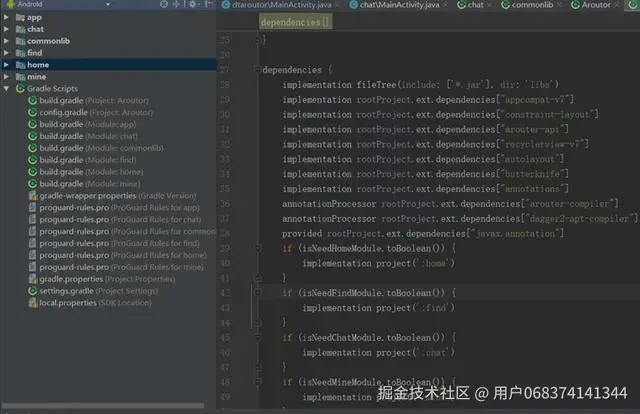Click the "arouter-compiler" annotationProcessor line

click(450, 204)
